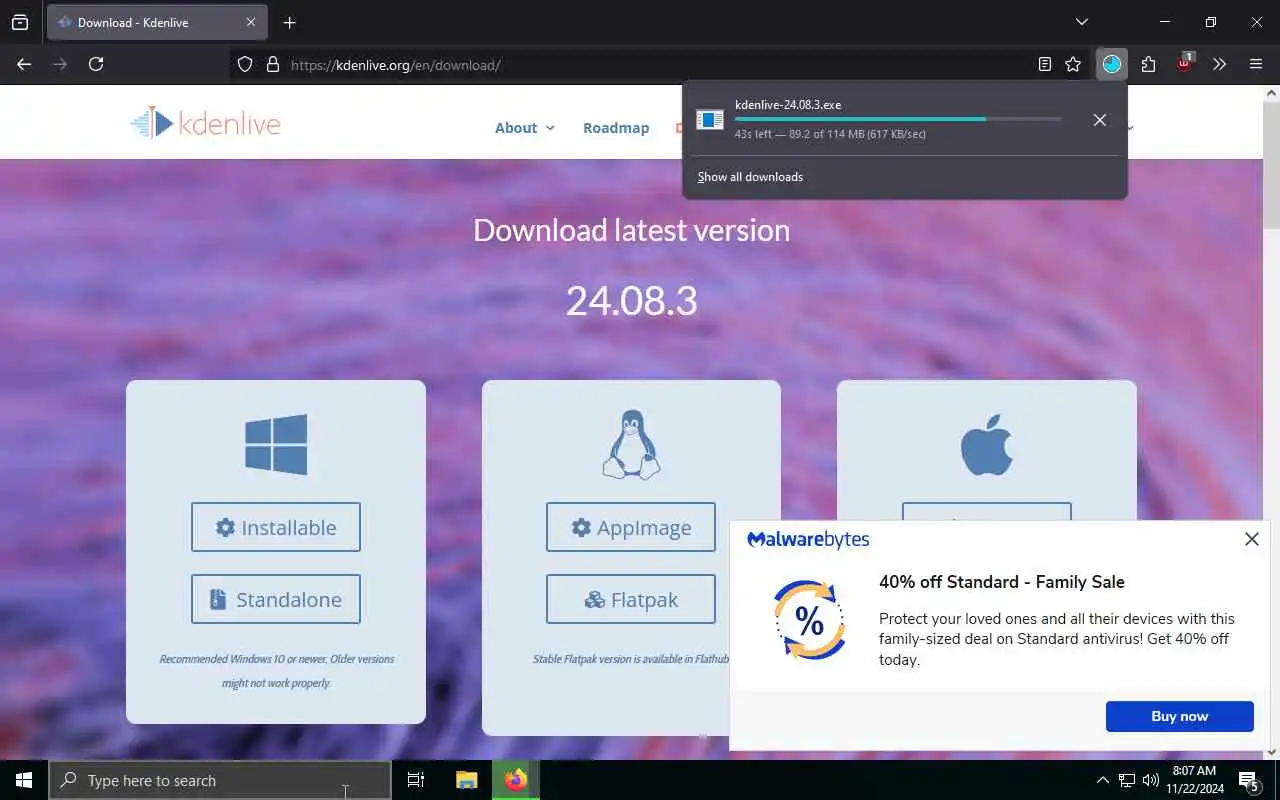Click the site padlock security icon
Viewport: 1280px width, 800px height.
[272, 64]
